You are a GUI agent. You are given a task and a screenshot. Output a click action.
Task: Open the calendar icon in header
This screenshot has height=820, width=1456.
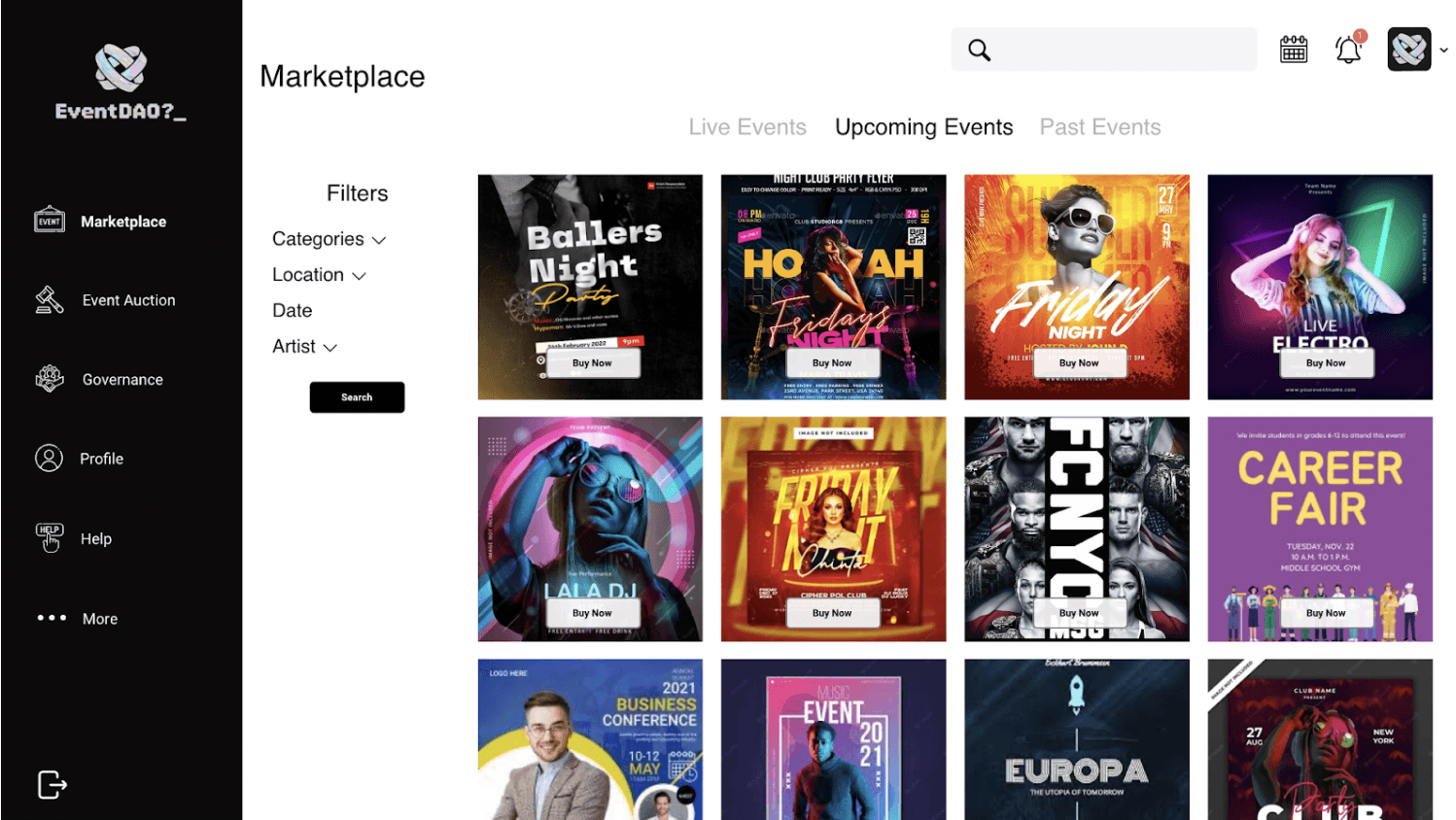coord(1293,50)
